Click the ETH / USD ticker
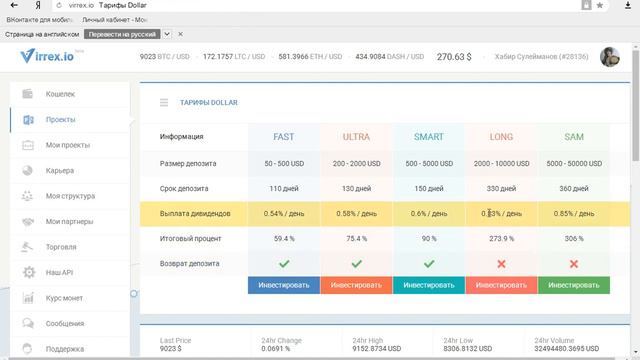 pos(310,57)
